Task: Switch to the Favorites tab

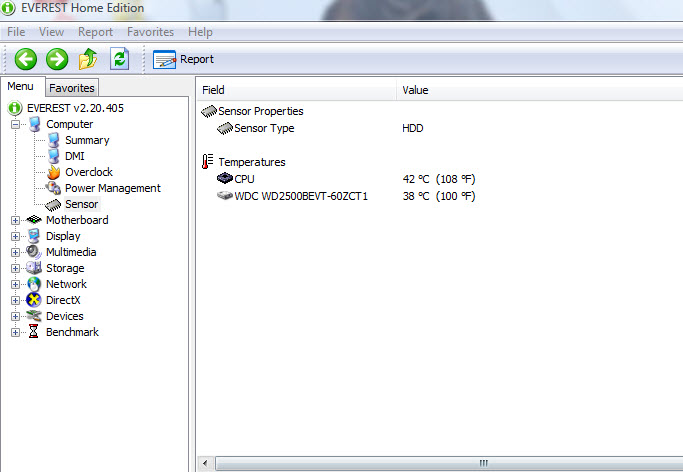Action: pos(72,88)
